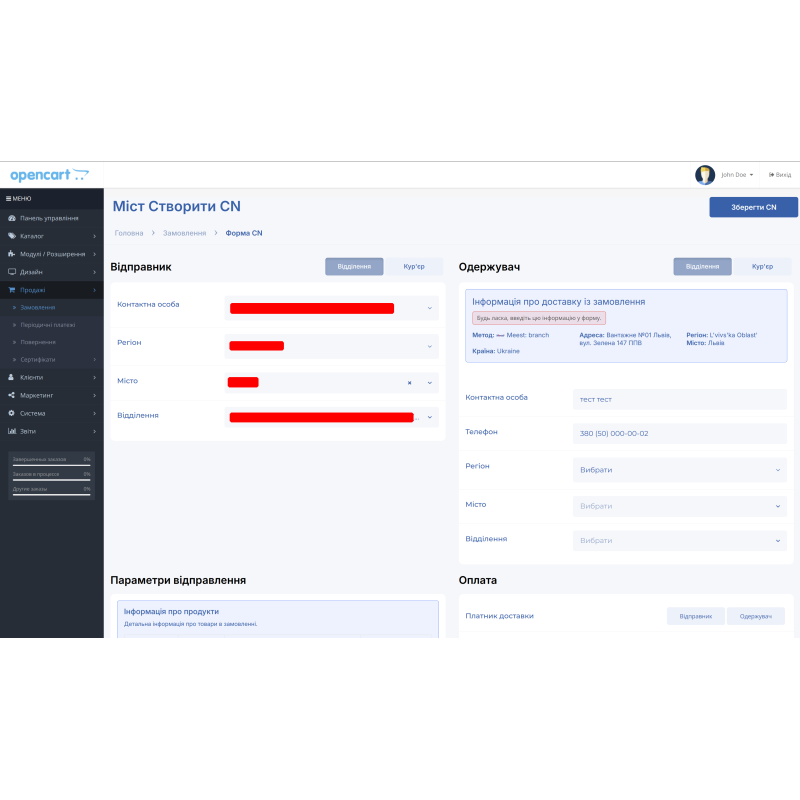Open the Продажі cart icon in sidebar

(x=11, y=289)
